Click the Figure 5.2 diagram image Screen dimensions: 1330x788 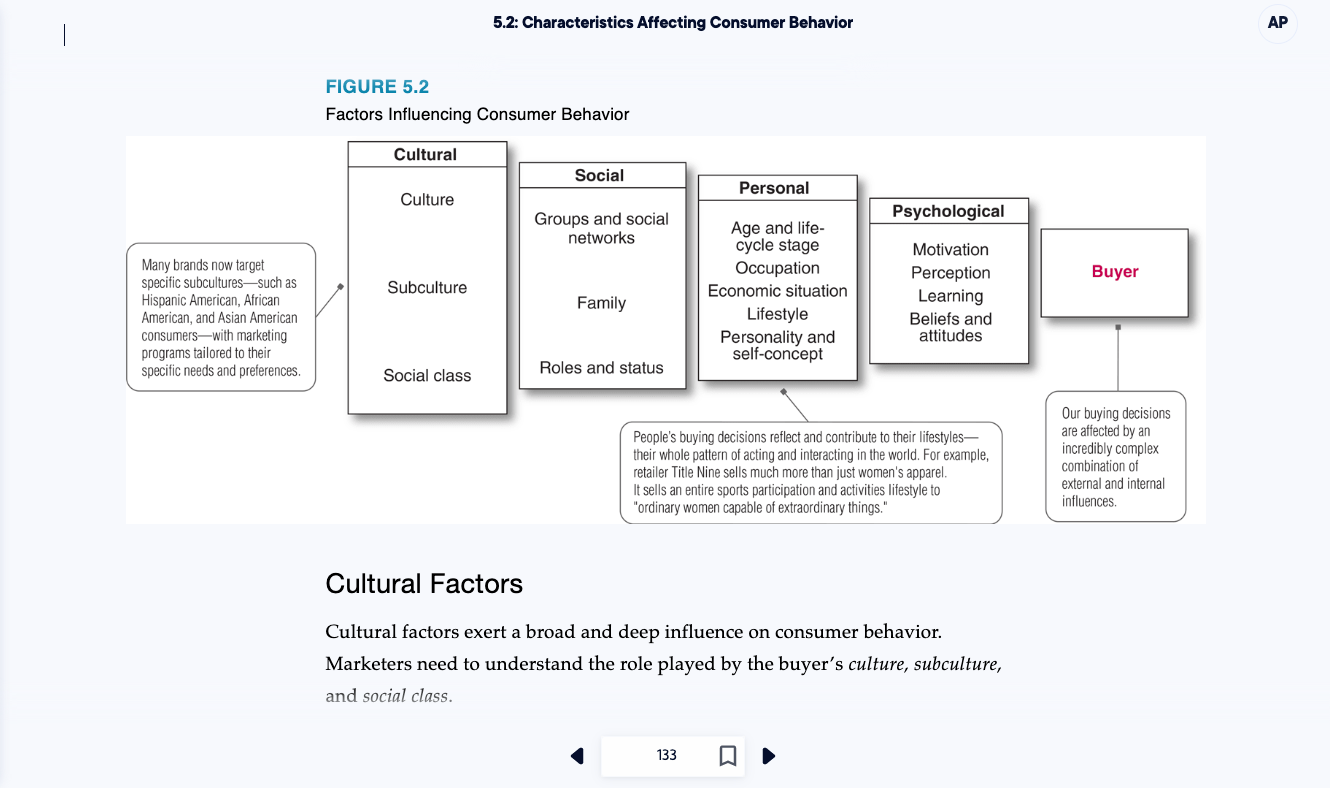coord(666,330)
